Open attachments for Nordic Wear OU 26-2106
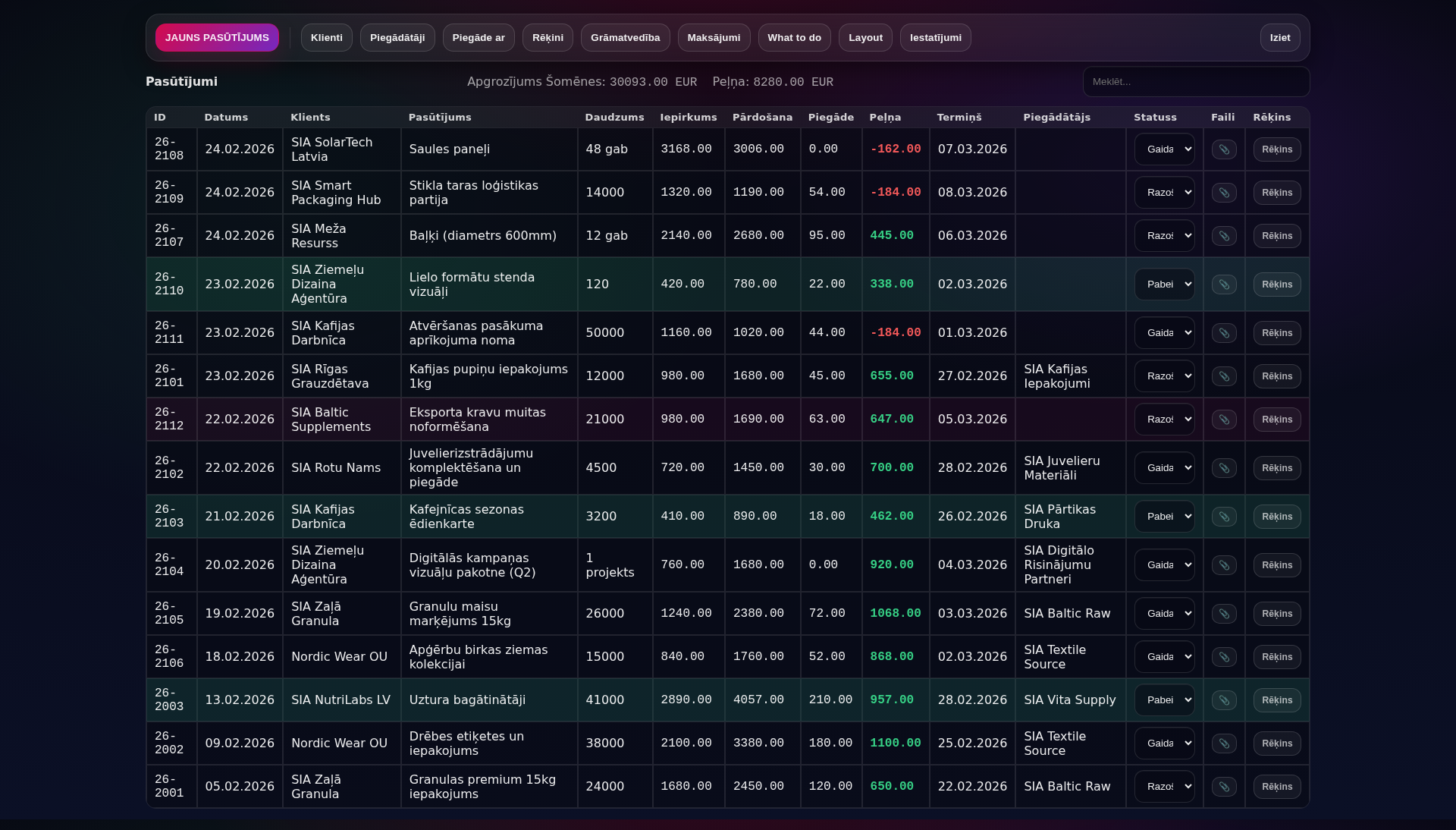Image resolution: width=1456 pixels, height=830 pixels. pyautogui.click(x=1224, y=657)
